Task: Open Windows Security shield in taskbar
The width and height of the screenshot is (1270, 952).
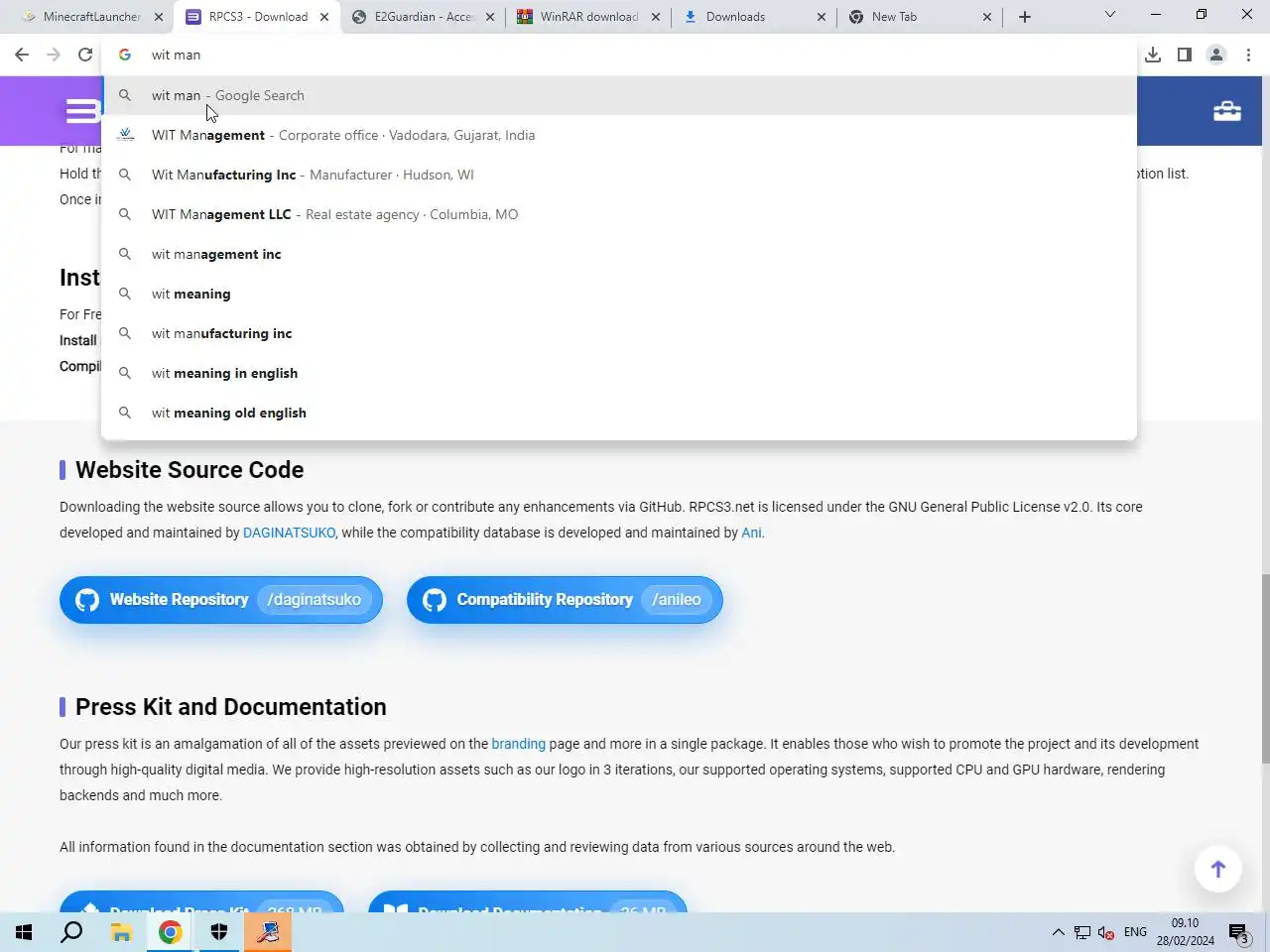Action: [219, 932]
